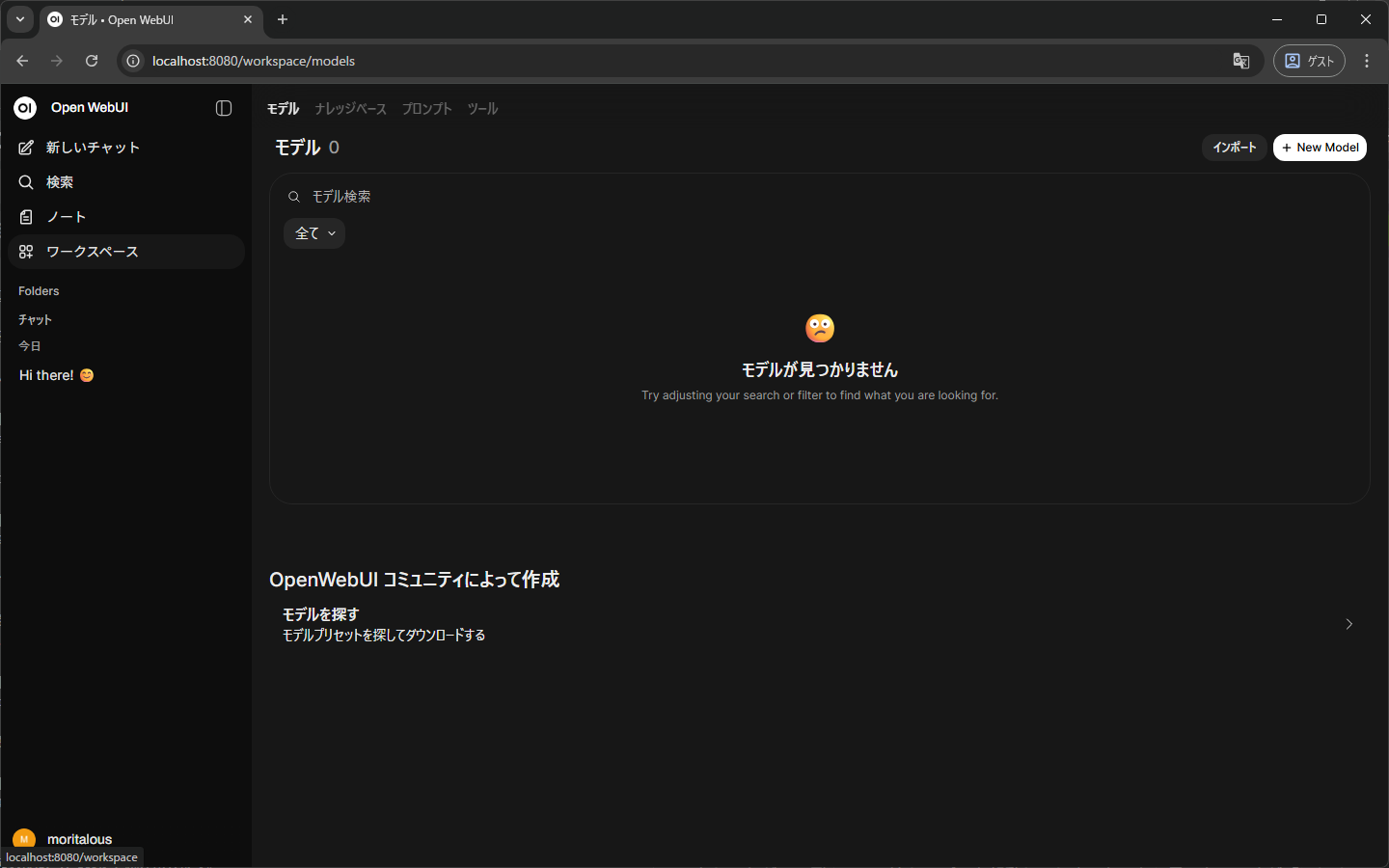
Task: Open the Chrome three-dot menu
Action: pyautogui.click(x=1367, y=61)
